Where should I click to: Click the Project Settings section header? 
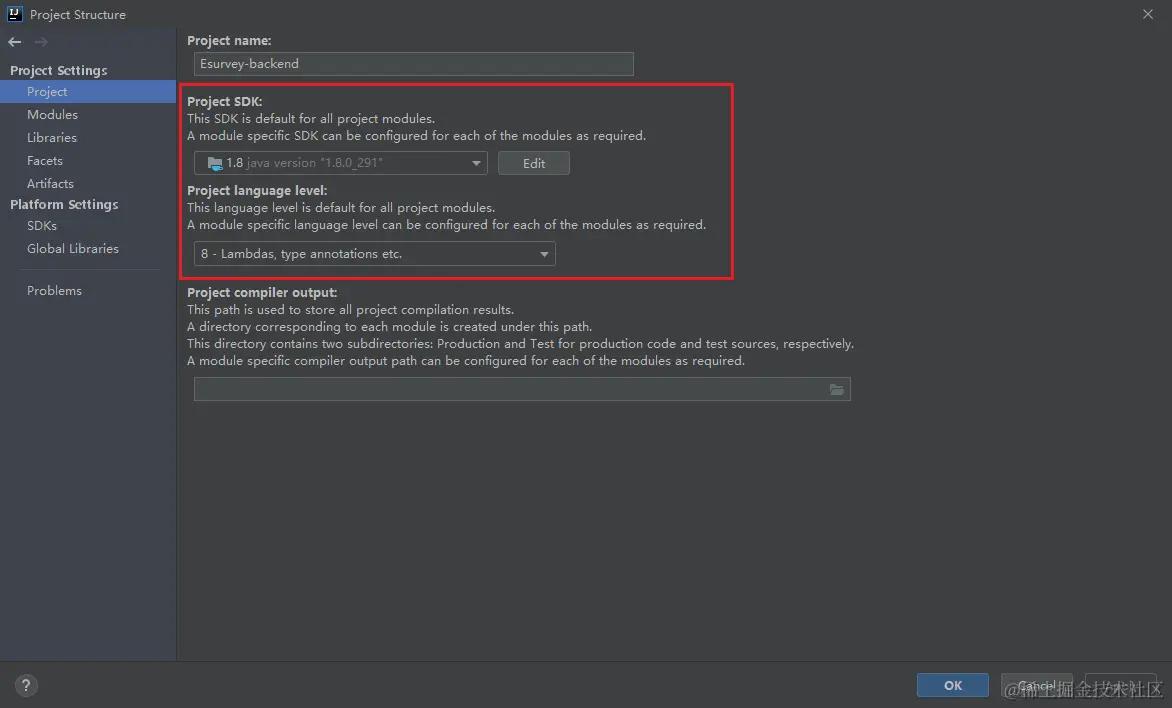pos(58,70)
